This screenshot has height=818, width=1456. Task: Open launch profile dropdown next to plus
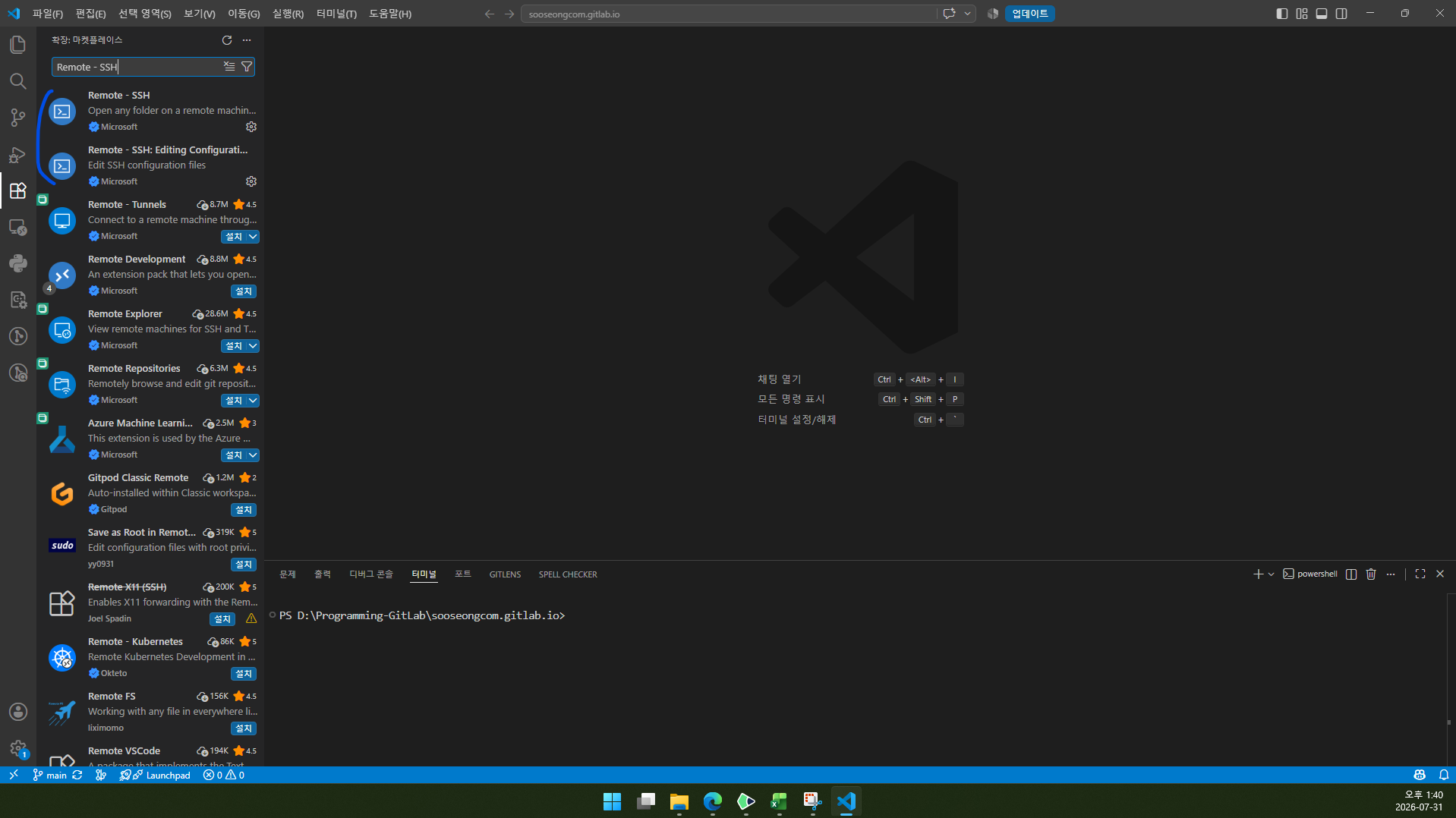1271,574
